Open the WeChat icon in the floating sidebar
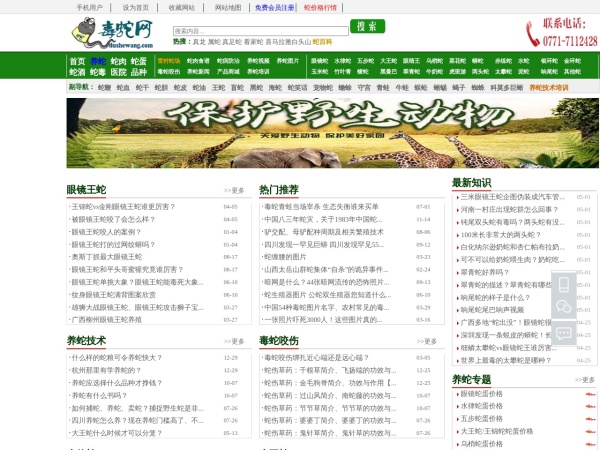The height and width of the screenshot is (450, 600). point(564,307)
